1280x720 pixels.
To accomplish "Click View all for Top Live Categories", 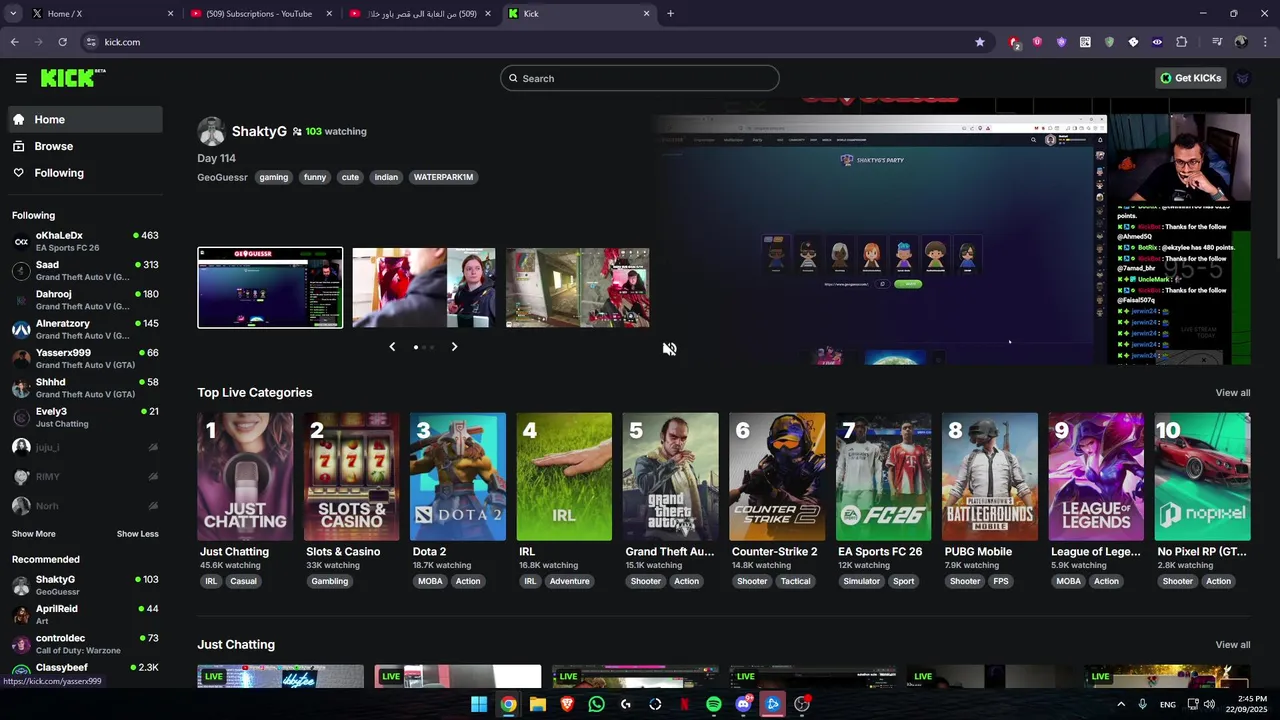I will pyautogui.click(x=1232, y=393).
